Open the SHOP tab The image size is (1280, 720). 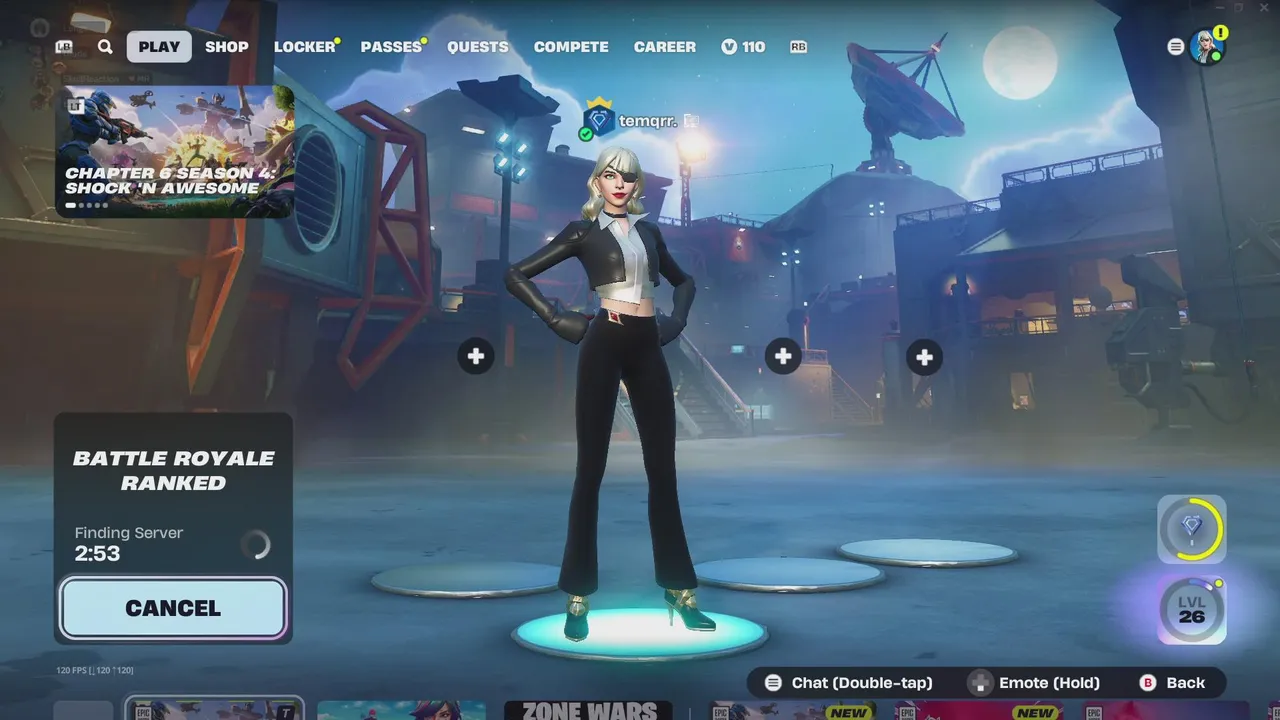(x=227, y=47)
